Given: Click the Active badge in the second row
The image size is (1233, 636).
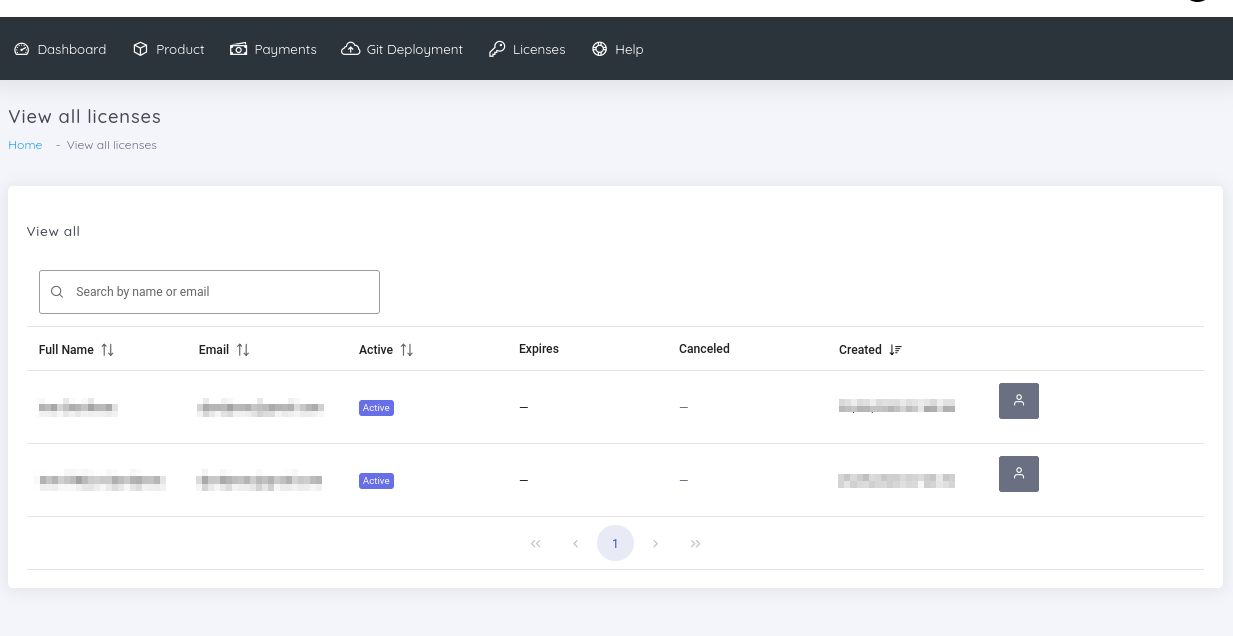Looking at the screenshot, I should [x=376, y=481].
